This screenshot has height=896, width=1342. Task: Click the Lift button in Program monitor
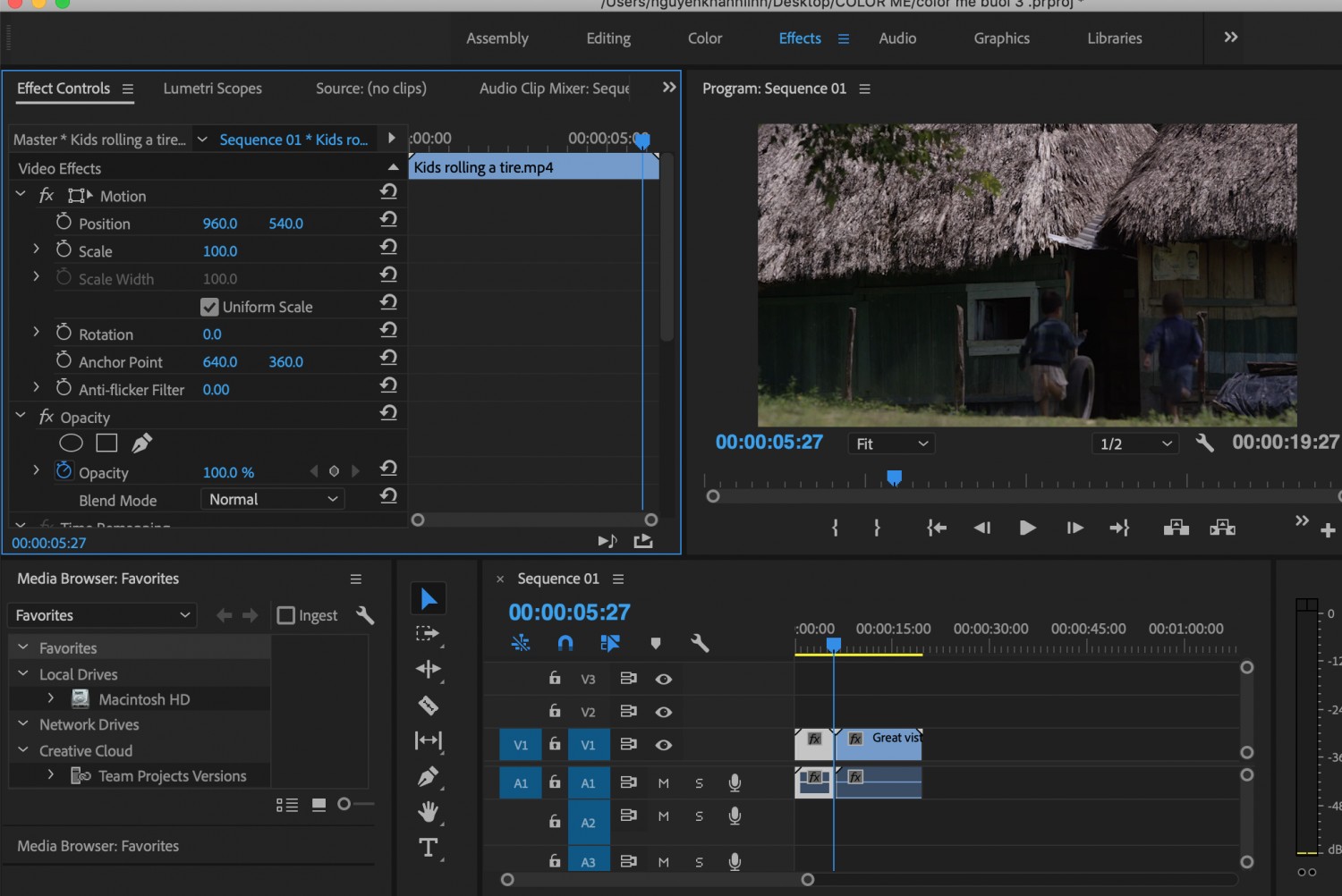pyautogui.click(x=1176, y=528)
